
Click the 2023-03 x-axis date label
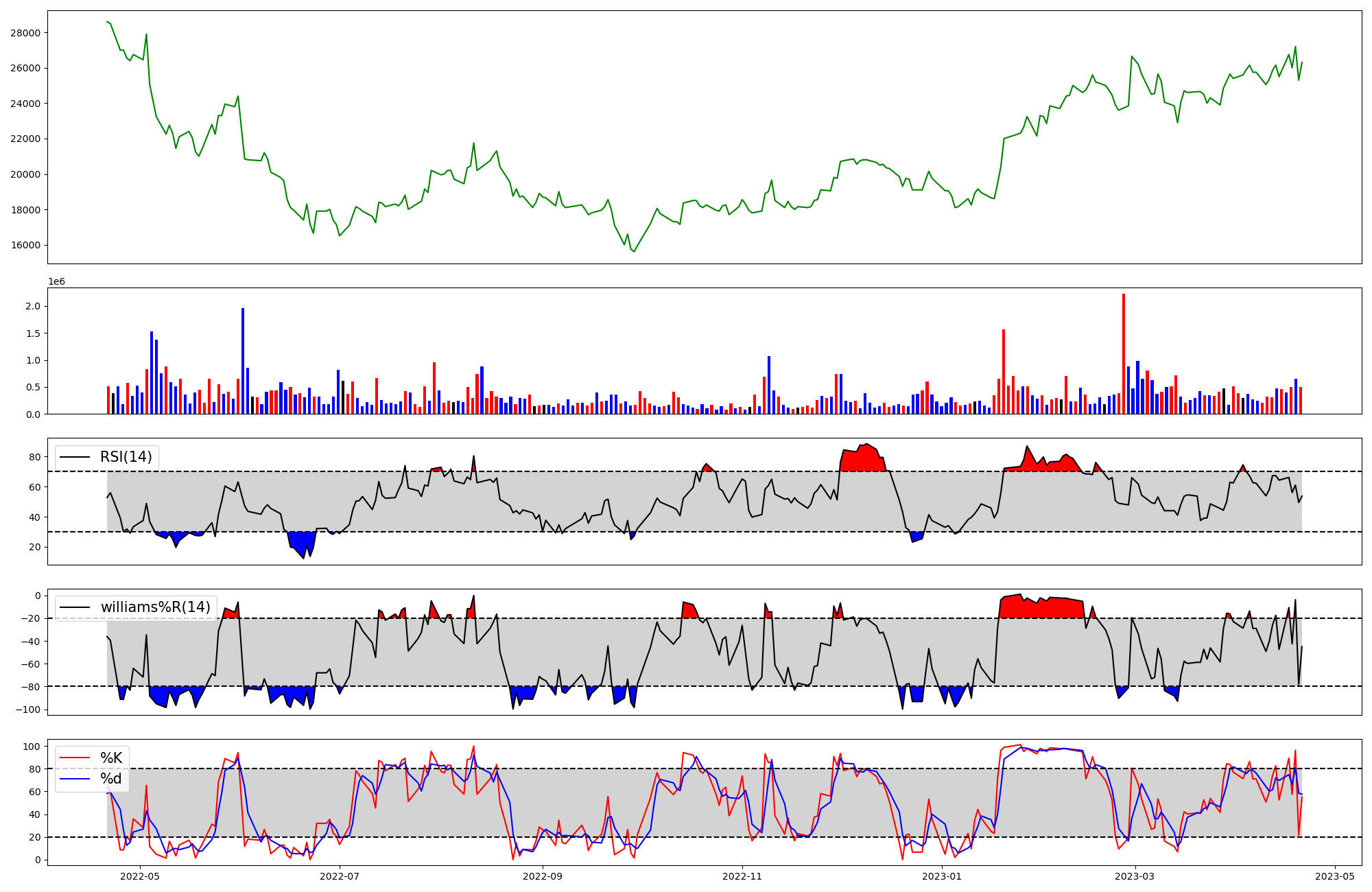1135,876
